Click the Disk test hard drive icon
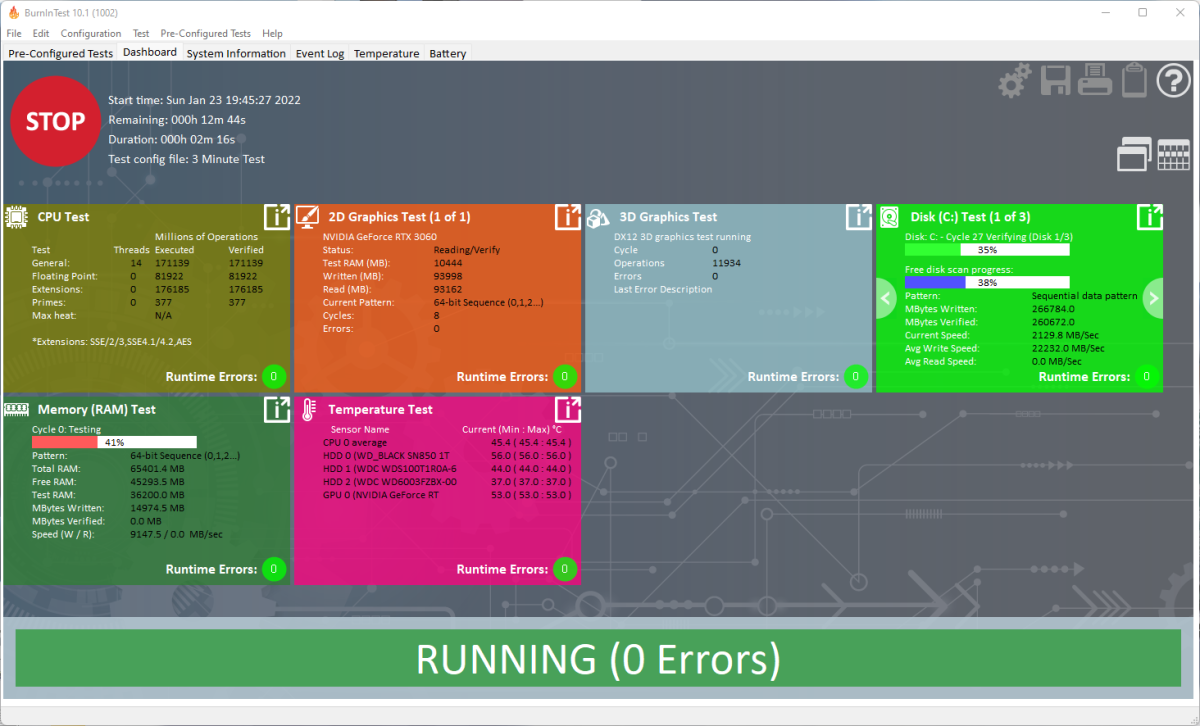Screen dimensions: 1200x726 coord(890,217)
